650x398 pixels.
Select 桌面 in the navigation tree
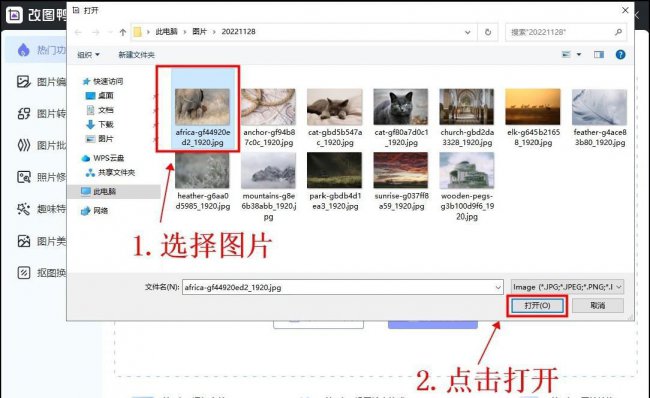(106, 96)
